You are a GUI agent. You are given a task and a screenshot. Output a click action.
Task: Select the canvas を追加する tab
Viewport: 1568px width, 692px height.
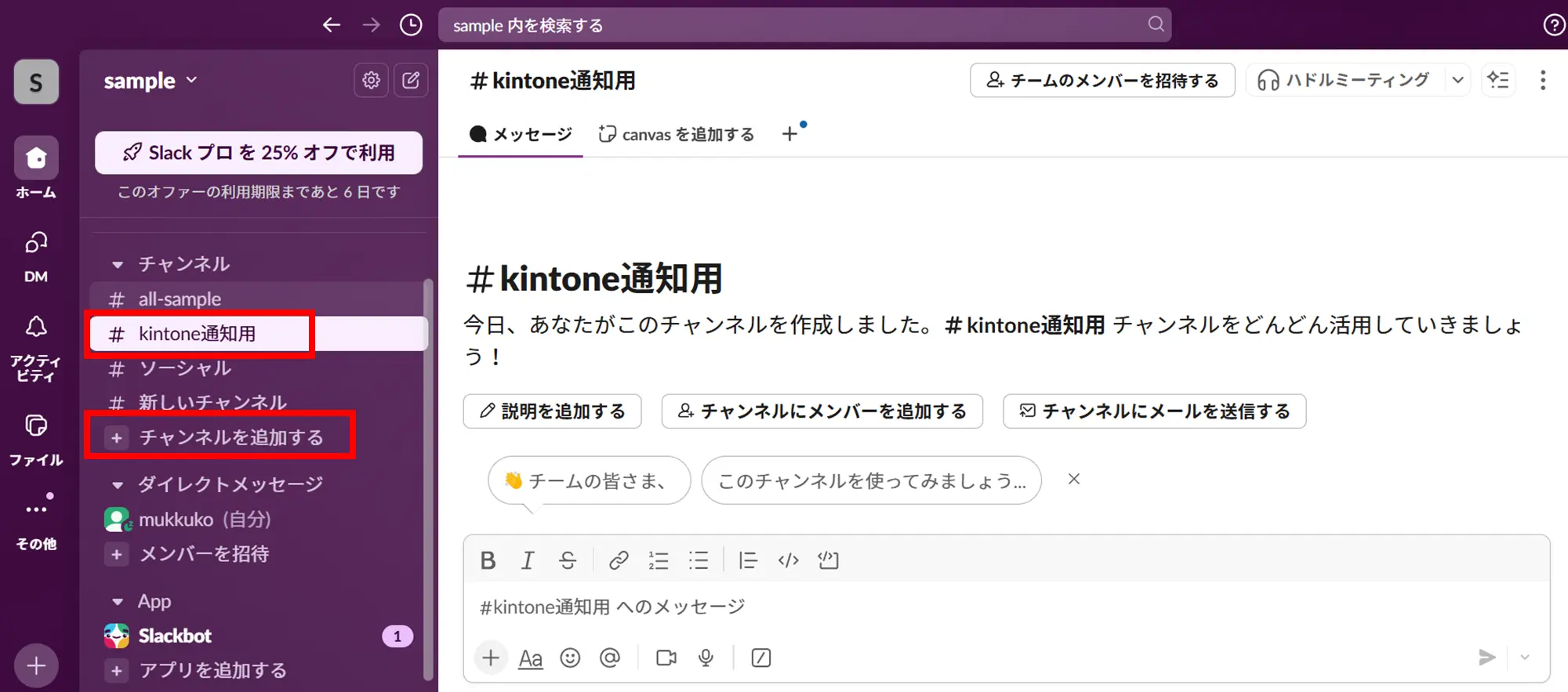tap(676, 134)
